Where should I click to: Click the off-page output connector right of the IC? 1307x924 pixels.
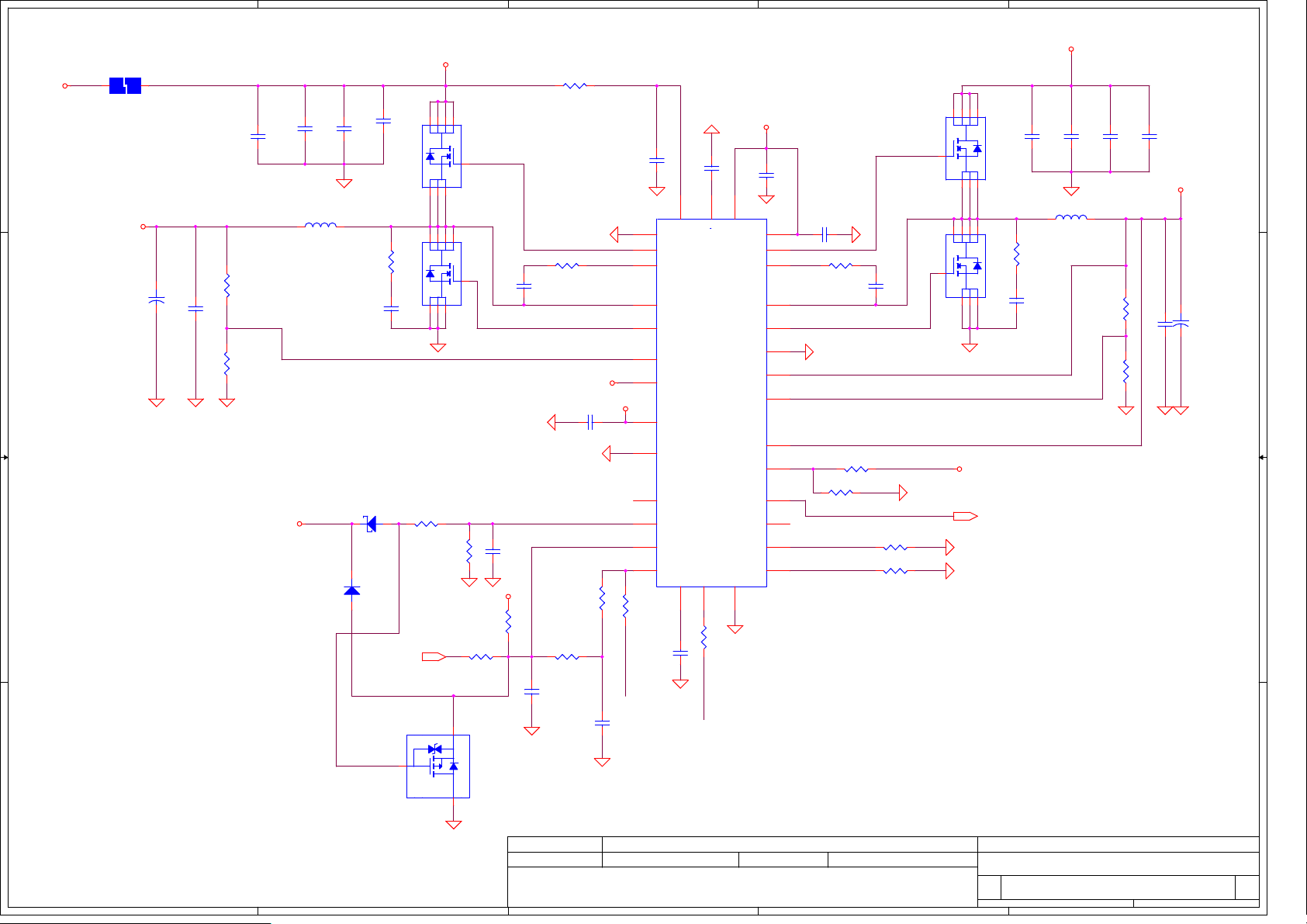(966, 516)
